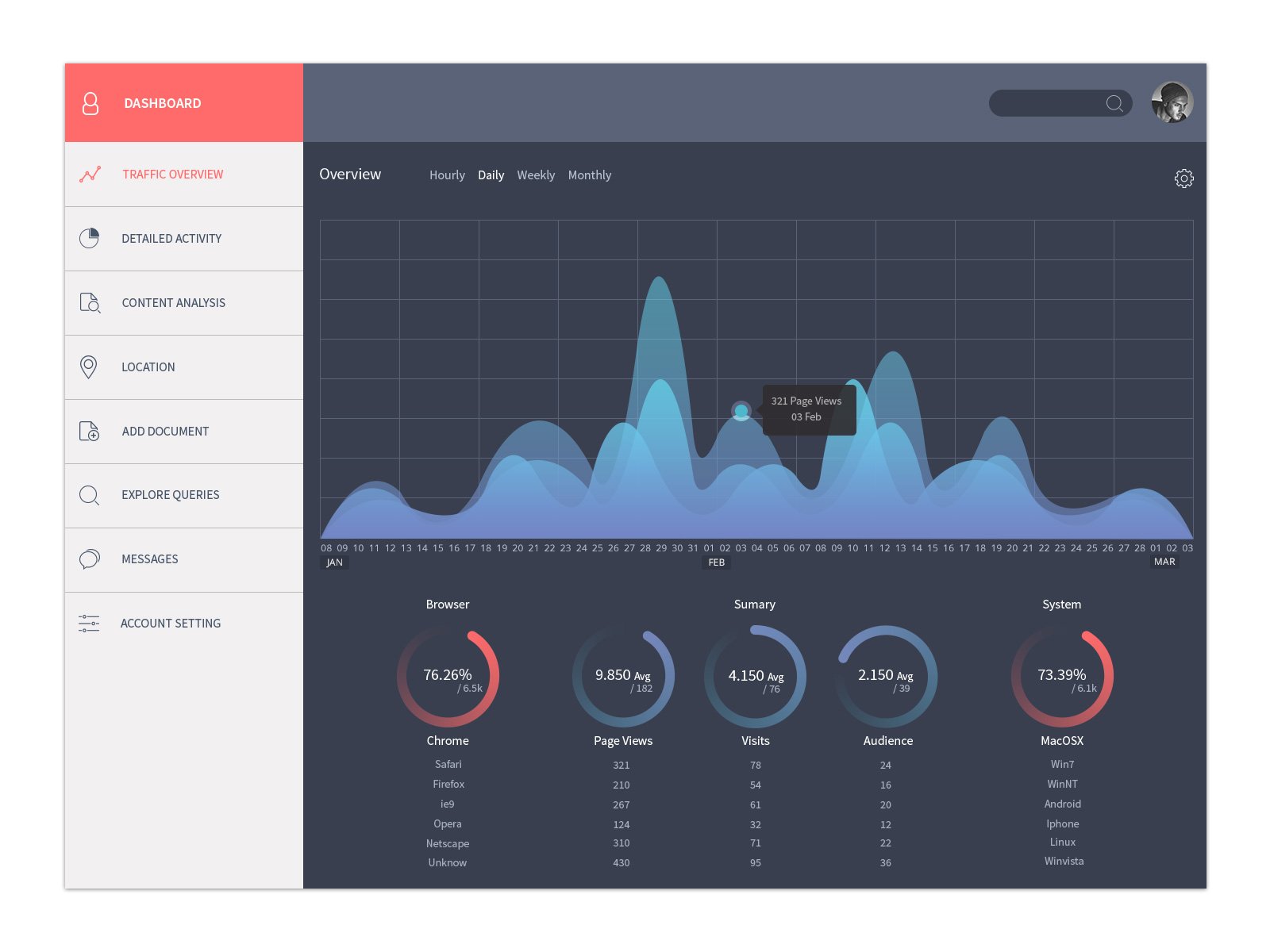This screenshot has height=952, width=1270.
Task: Open the overview settings gear
Action: click(x=1183, y=178)
